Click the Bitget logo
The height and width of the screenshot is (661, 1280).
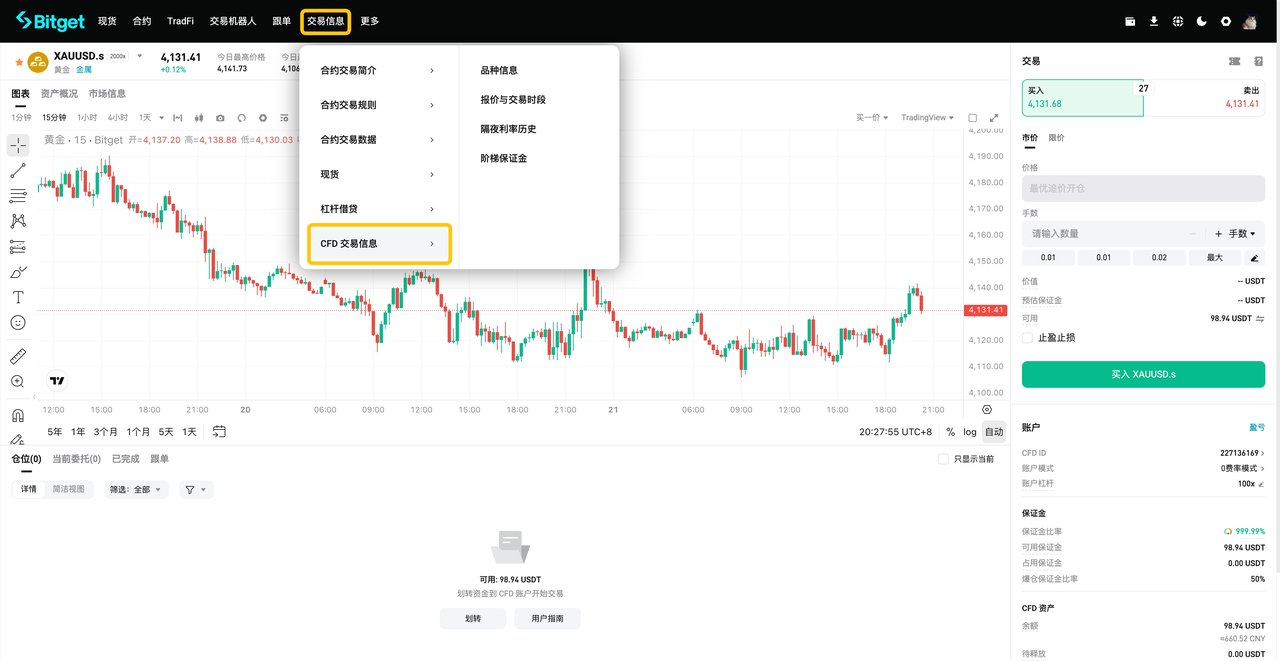[50, 21]
